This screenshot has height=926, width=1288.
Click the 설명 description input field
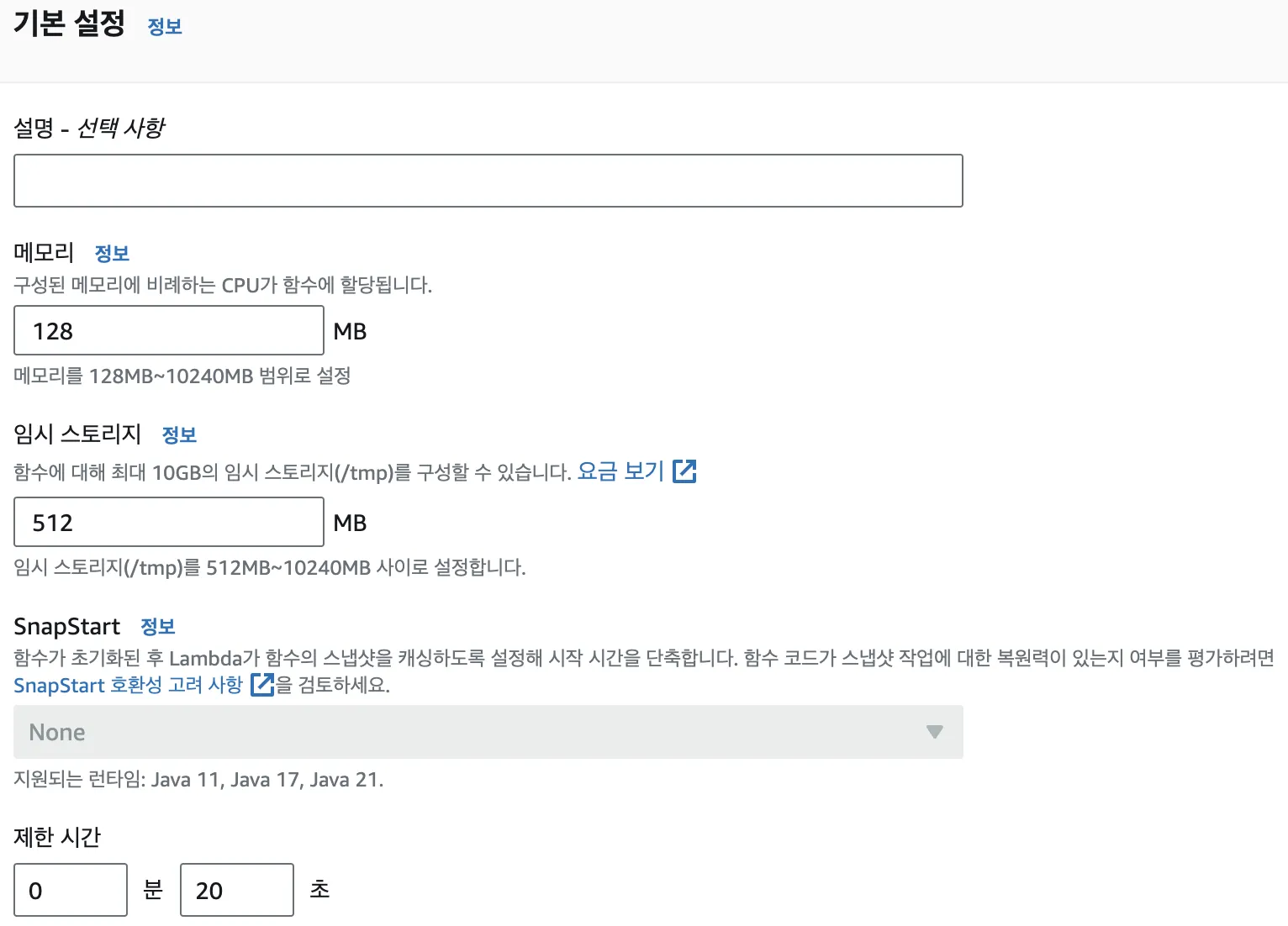[488, 180]
